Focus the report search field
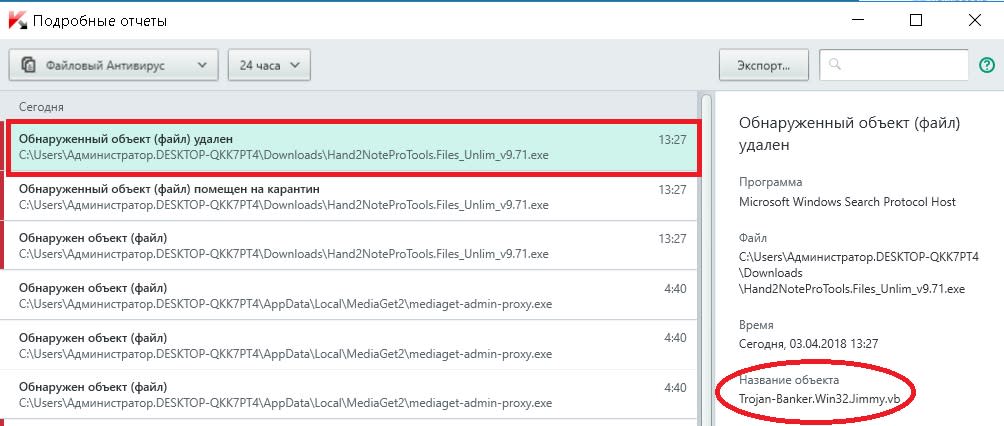 pos(894,65)
